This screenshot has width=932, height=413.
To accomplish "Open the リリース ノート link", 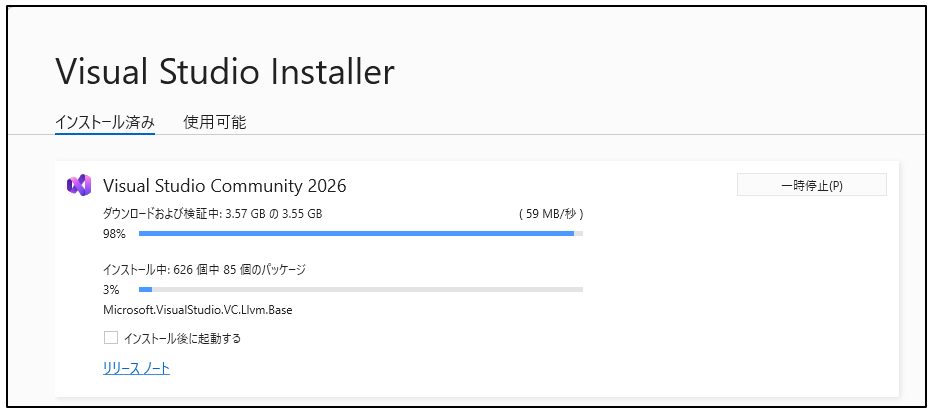I will [x=136, y=368].
